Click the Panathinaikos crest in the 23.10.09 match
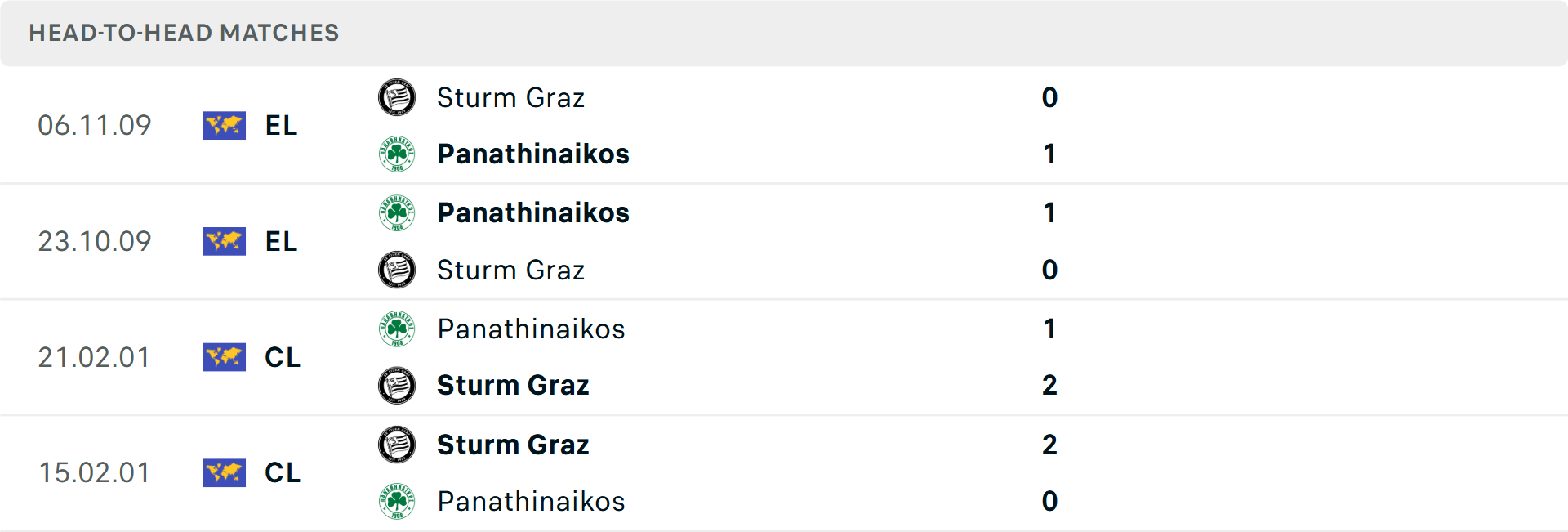Viewport: 1568px width, 532px height. tap(397, 212)
